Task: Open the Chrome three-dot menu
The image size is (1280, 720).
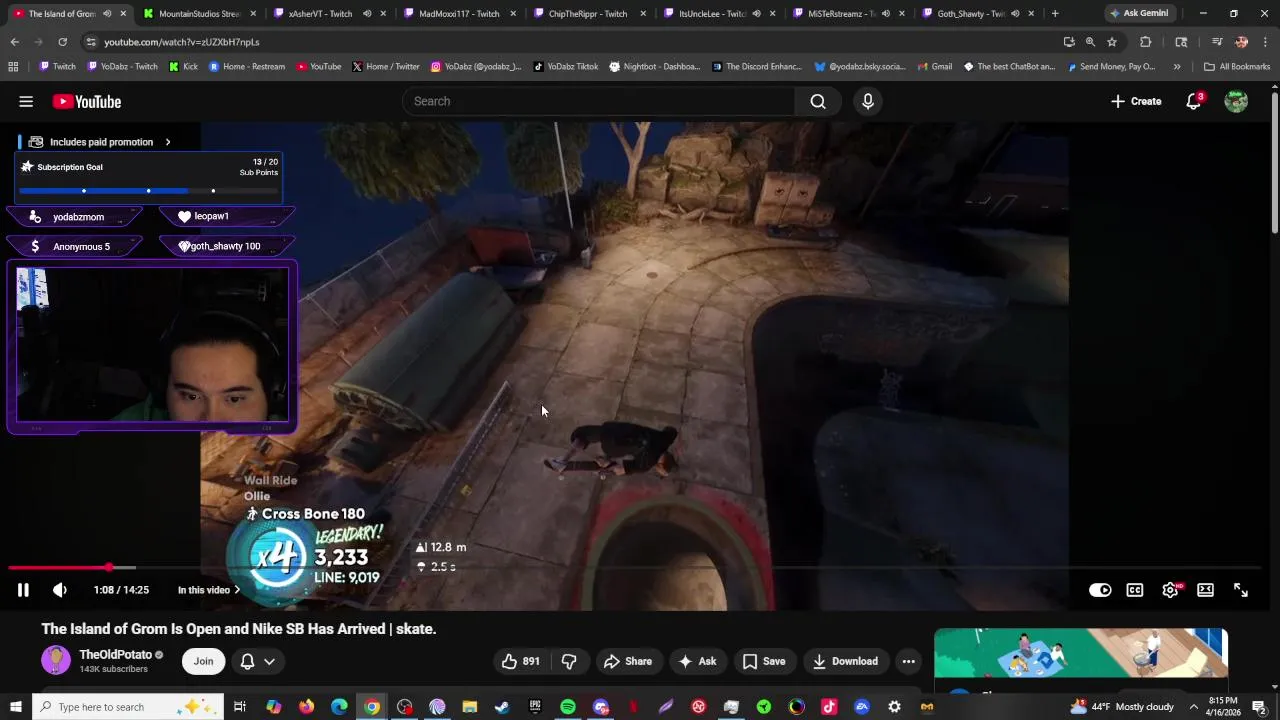Action: click(x=1266, y=42)
